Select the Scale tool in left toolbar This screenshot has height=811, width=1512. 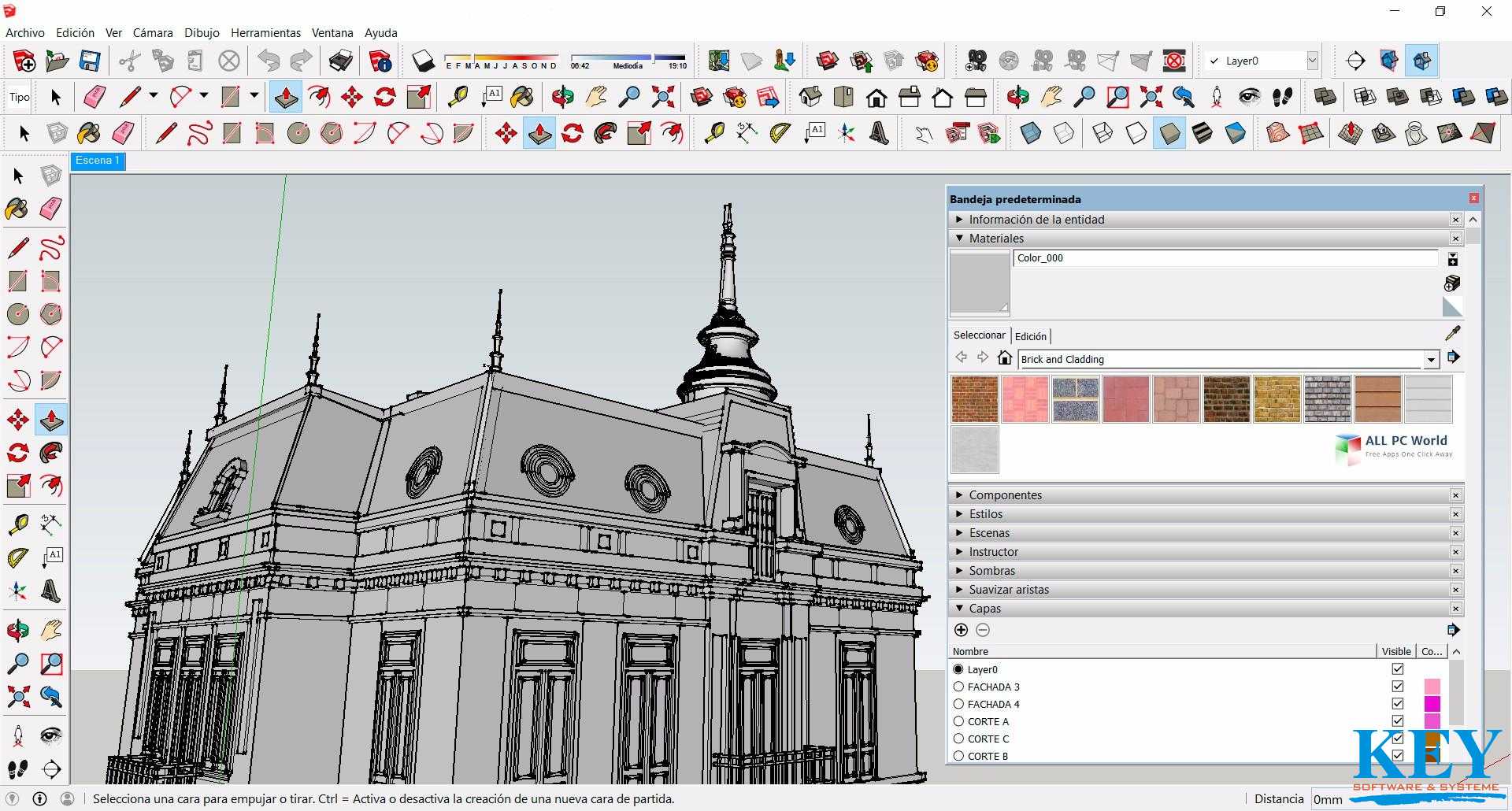(17, 486)
